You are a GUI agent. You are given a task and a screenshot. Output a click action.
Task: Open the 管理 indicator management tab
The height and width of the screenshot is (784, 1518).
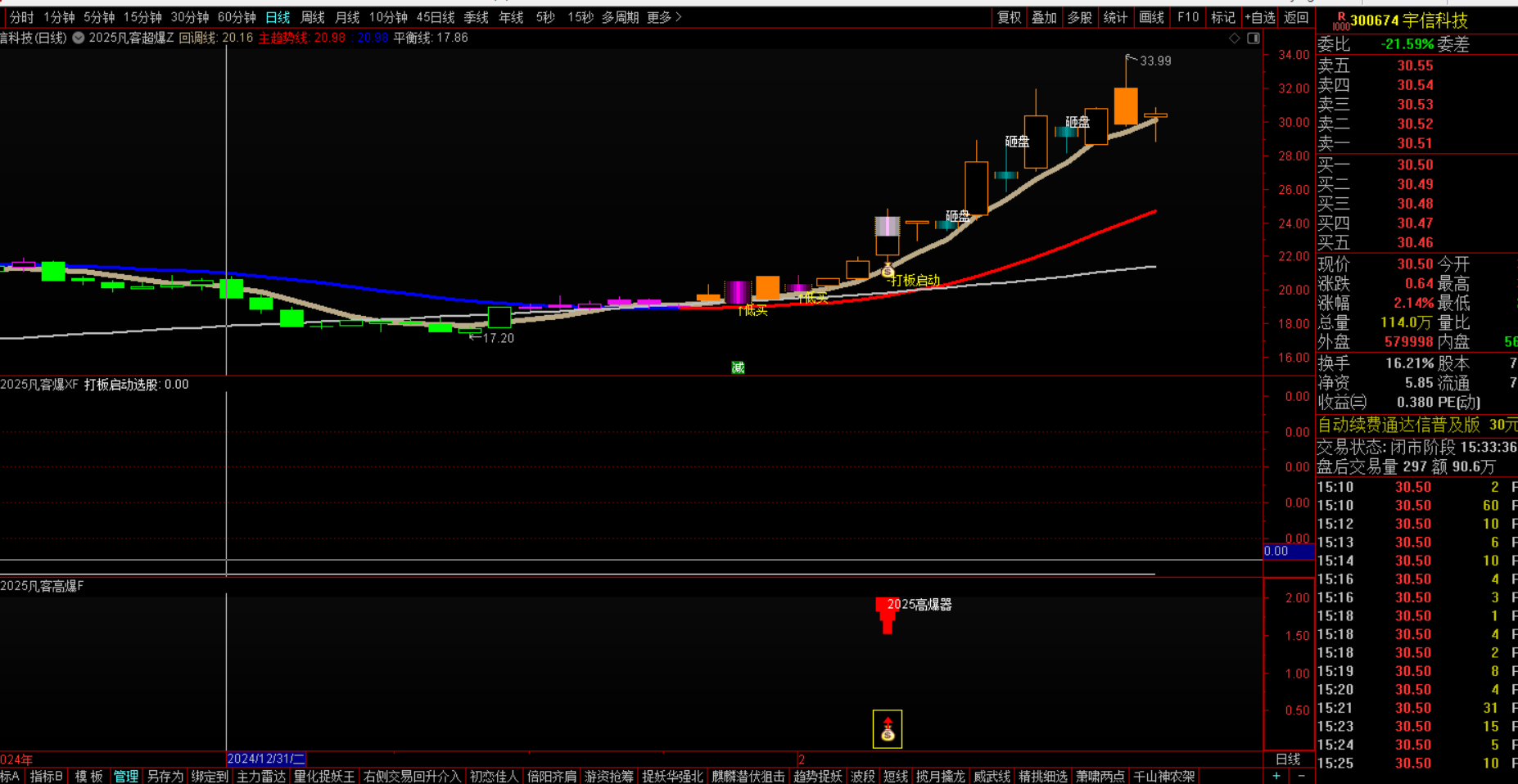pyautogui.click(x=126, y=776)
